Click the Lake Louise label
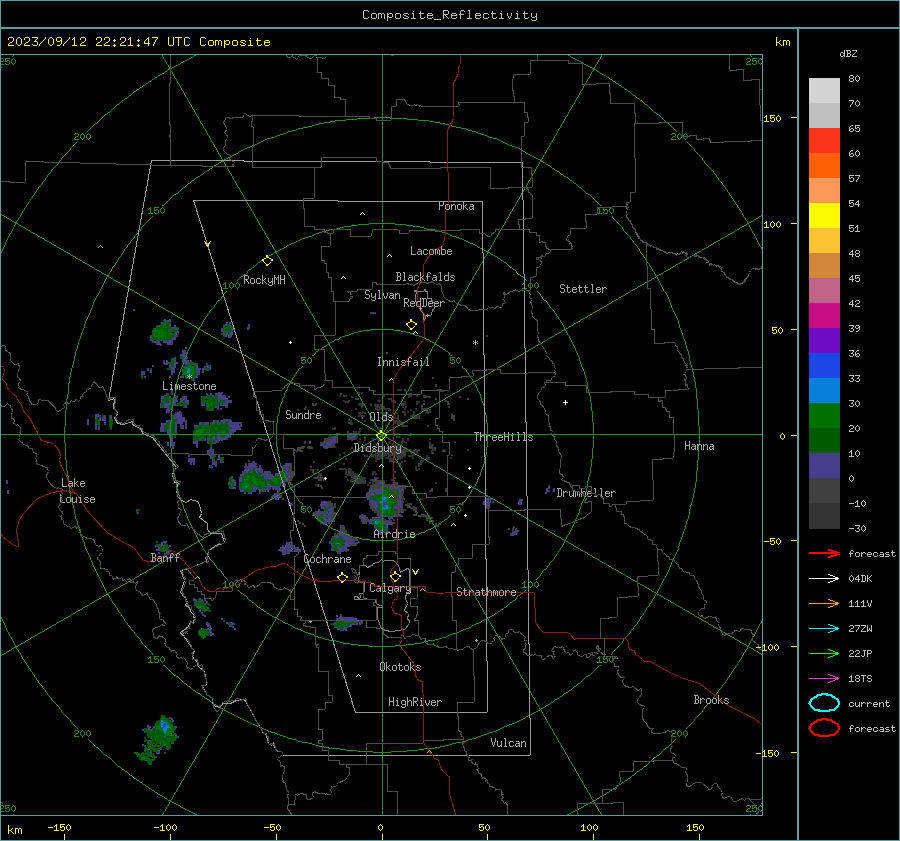The height and width of the screenshot is (841, 900). point(77,491)
